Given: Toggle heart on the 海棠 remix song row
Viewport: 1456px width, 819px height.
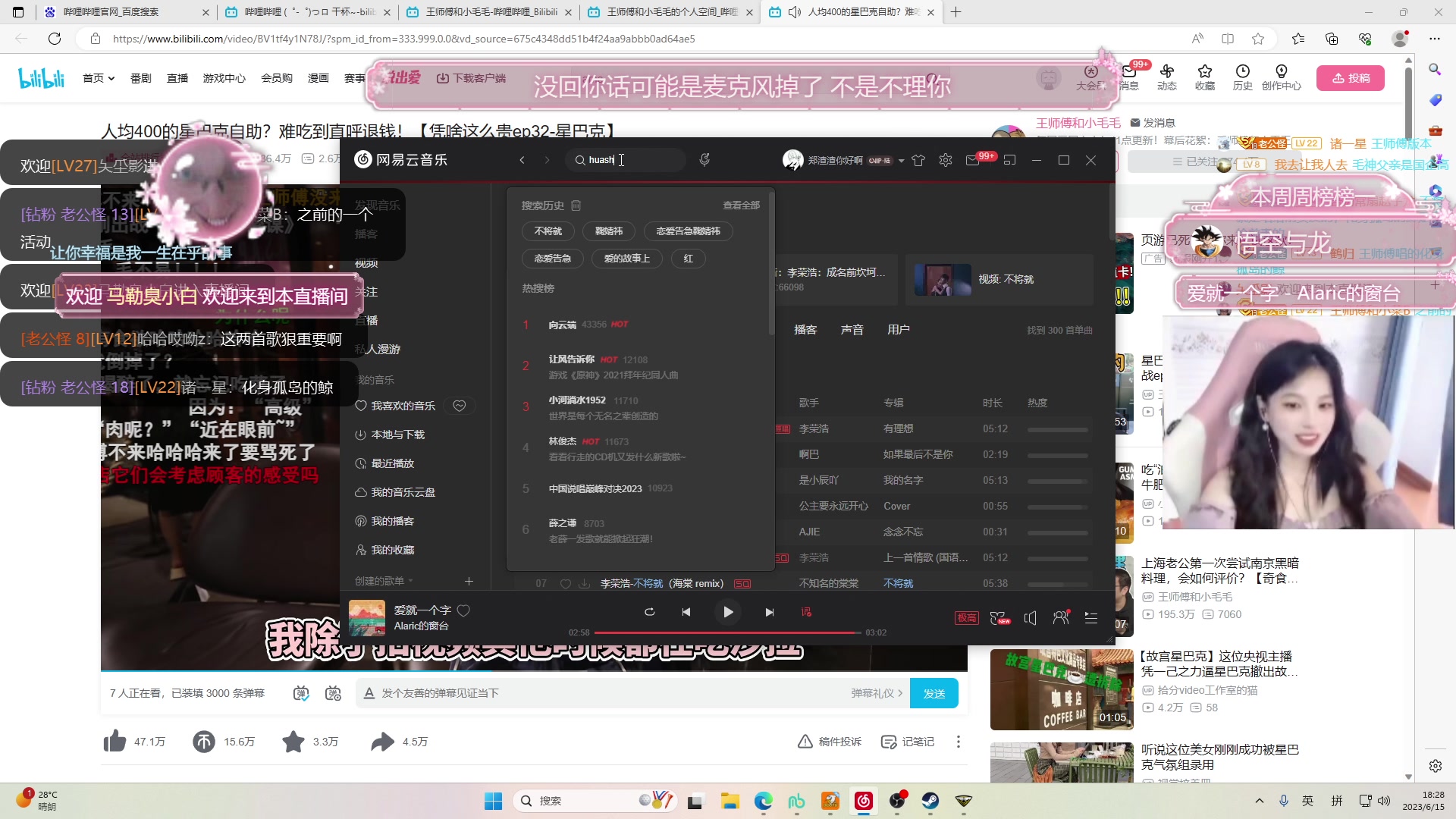Looking at the screenshot, I should pos(565,584).
